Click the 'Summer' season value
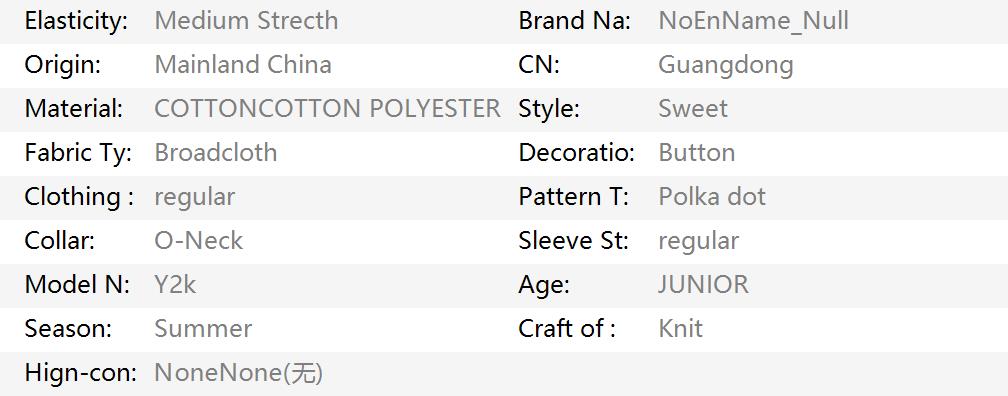1008x396 pixels. [203, 328]
